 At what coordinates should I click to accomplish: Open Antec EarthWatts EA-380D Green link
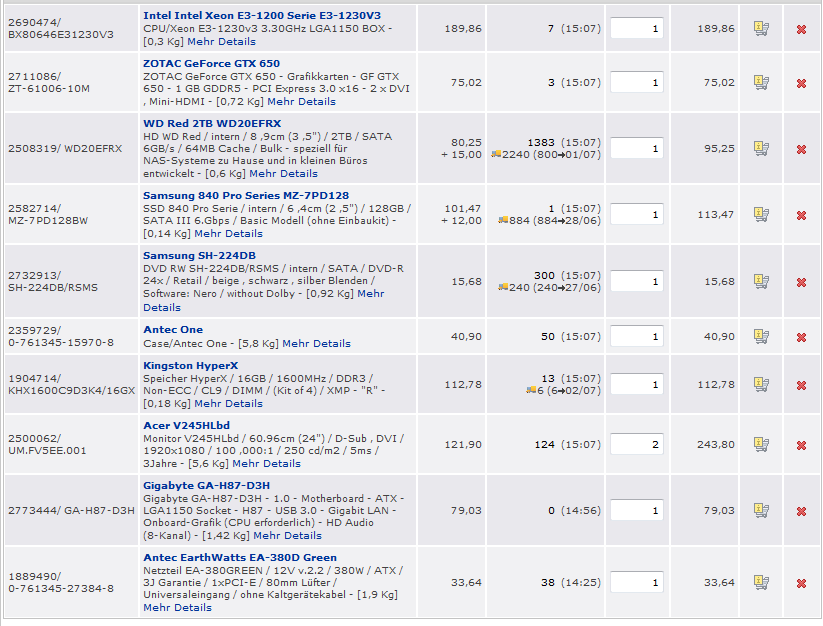(x=240, y=557)
